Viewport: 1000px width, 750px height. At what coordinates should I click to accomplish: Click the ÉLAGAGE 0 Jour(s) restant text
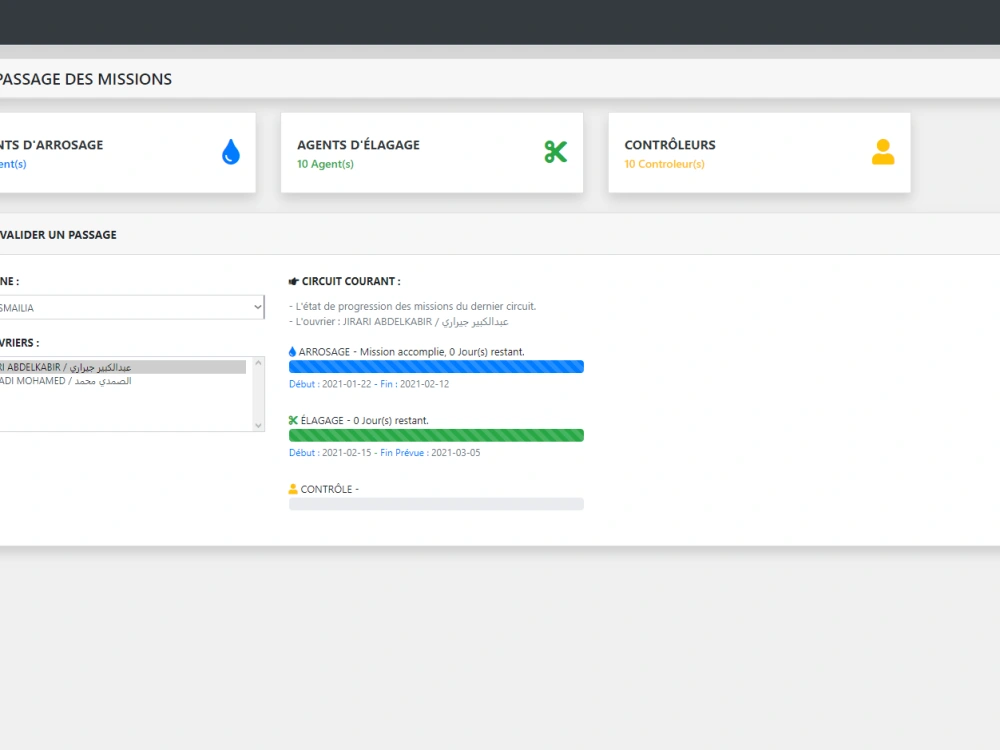[x=365, y=420]
